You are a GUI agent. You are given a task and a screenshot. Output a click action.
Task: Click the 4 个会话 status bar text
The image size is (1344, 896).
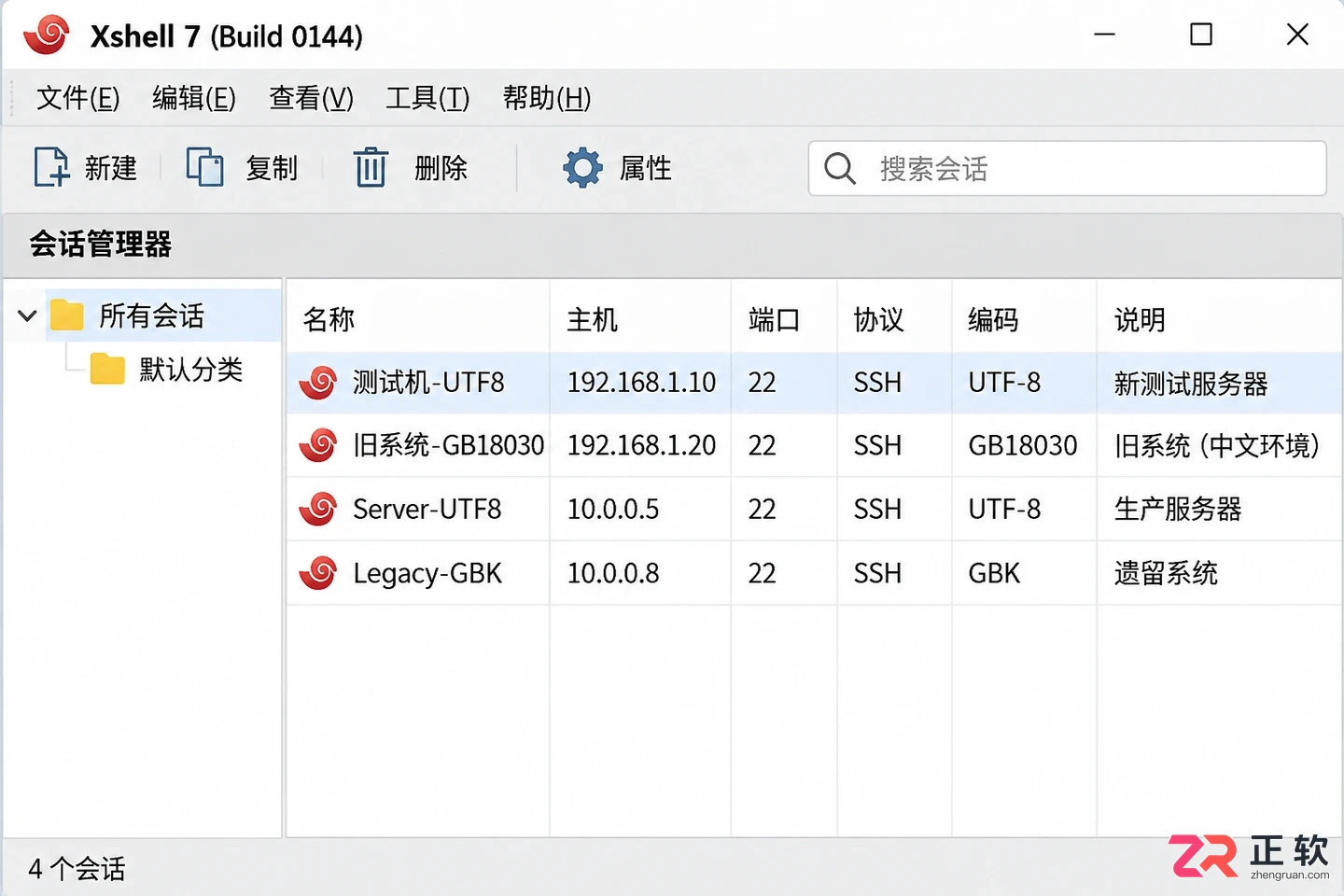(77, 869)
